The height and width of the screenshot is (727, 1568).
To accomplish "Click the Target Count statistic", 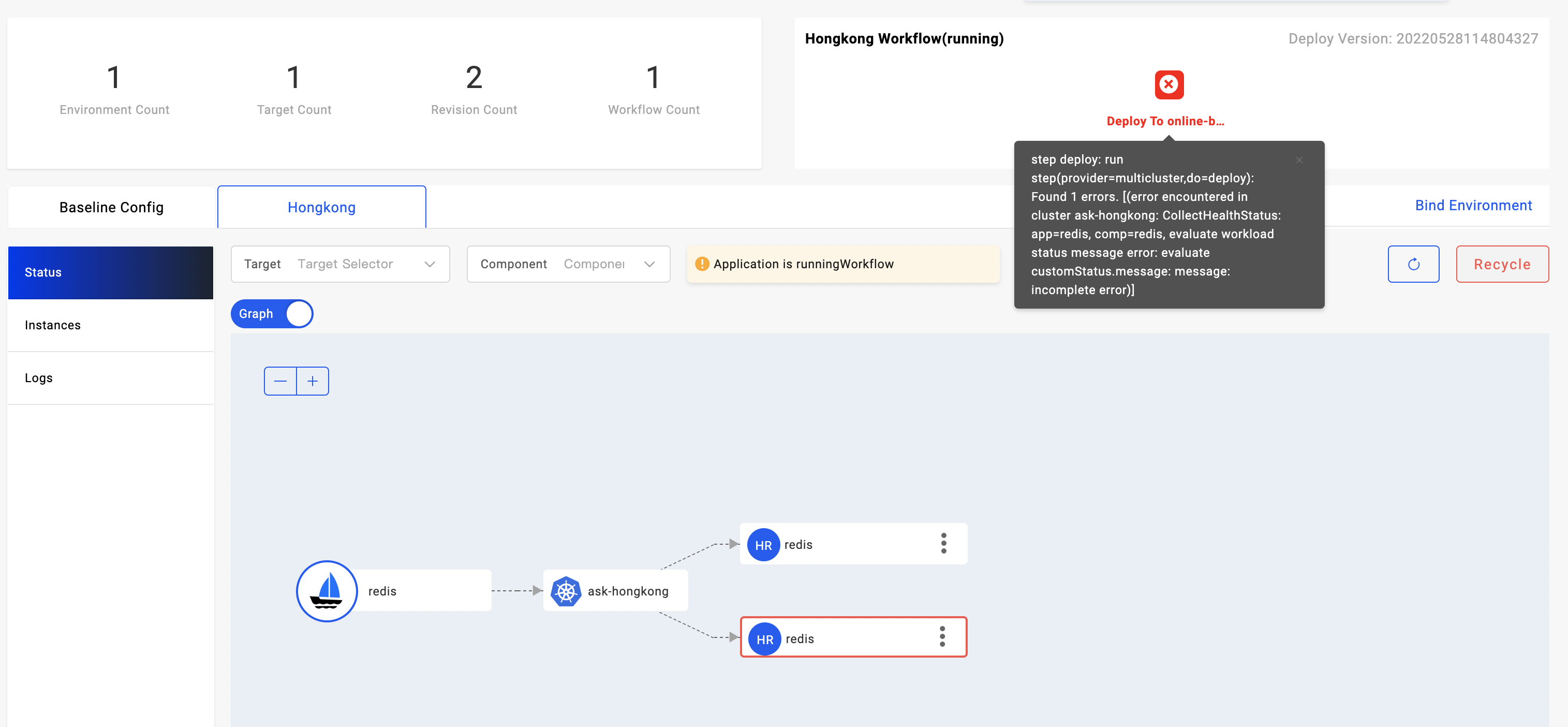I will [x=294, y=89].
